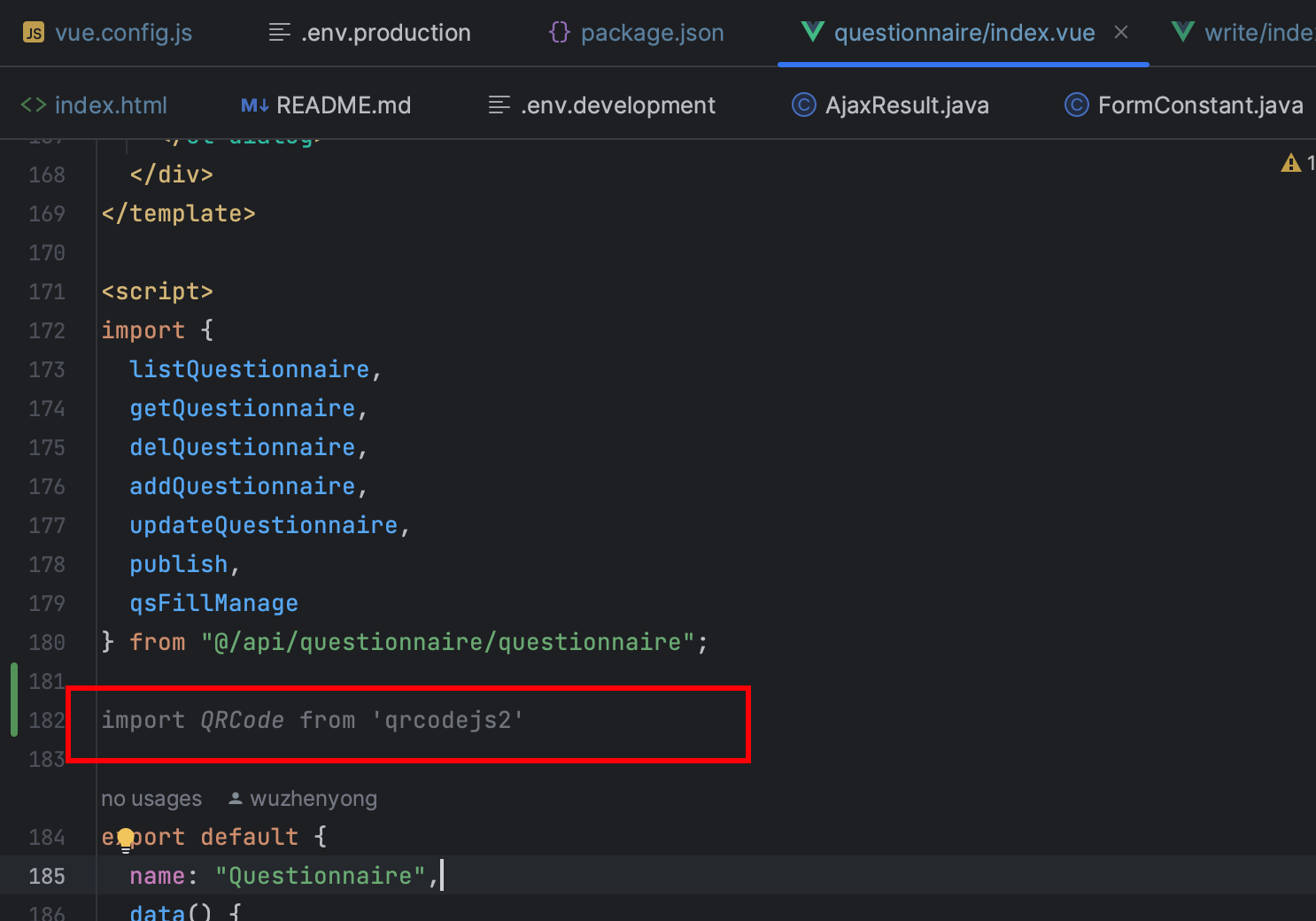Image resolution: width=1316 pixels, height=921 pixels.
Task: Click the Java class icon on FormConstant.java
Action: 1077,105
